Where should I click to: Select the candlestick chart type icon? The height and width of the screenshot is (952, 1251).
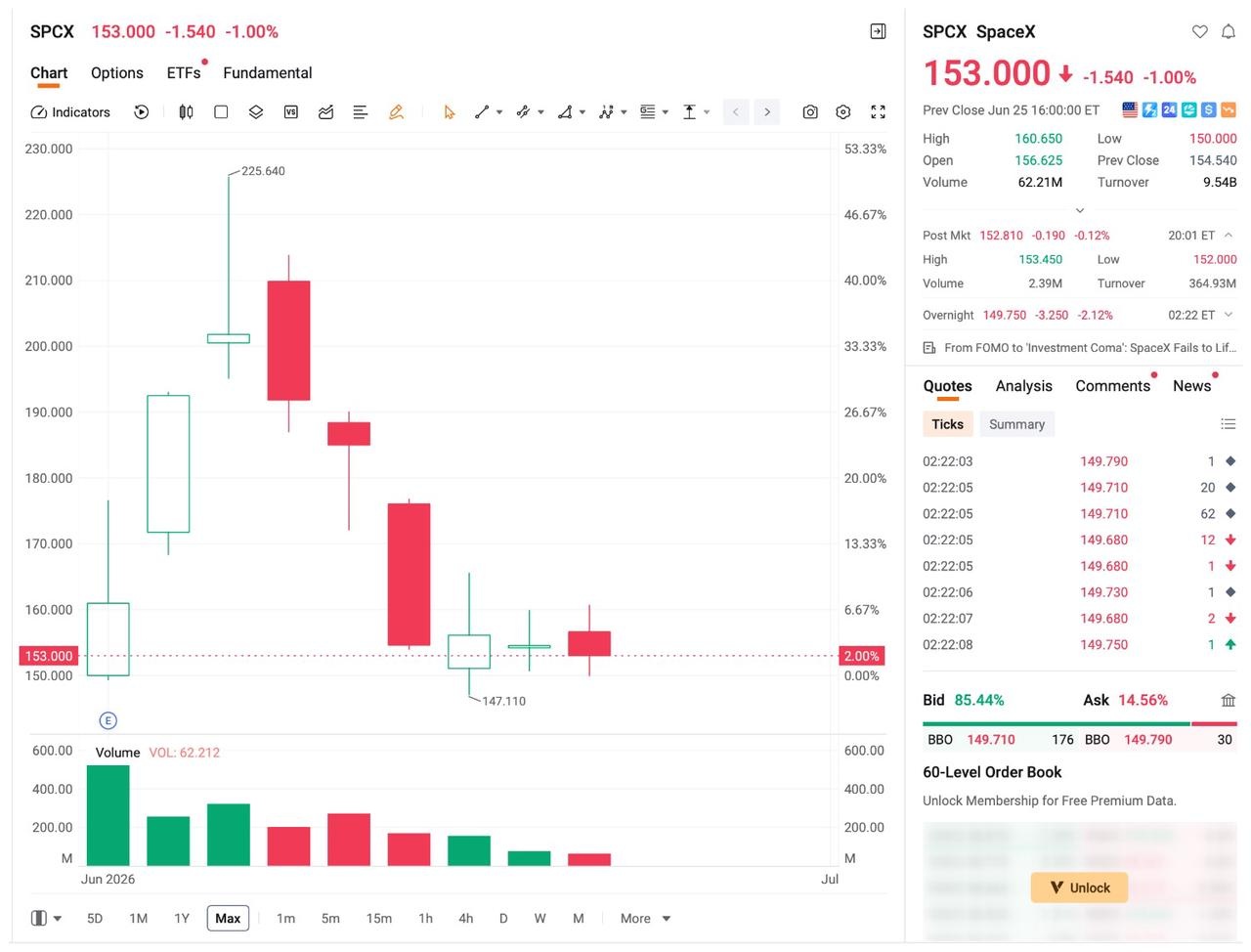[186, 112]
